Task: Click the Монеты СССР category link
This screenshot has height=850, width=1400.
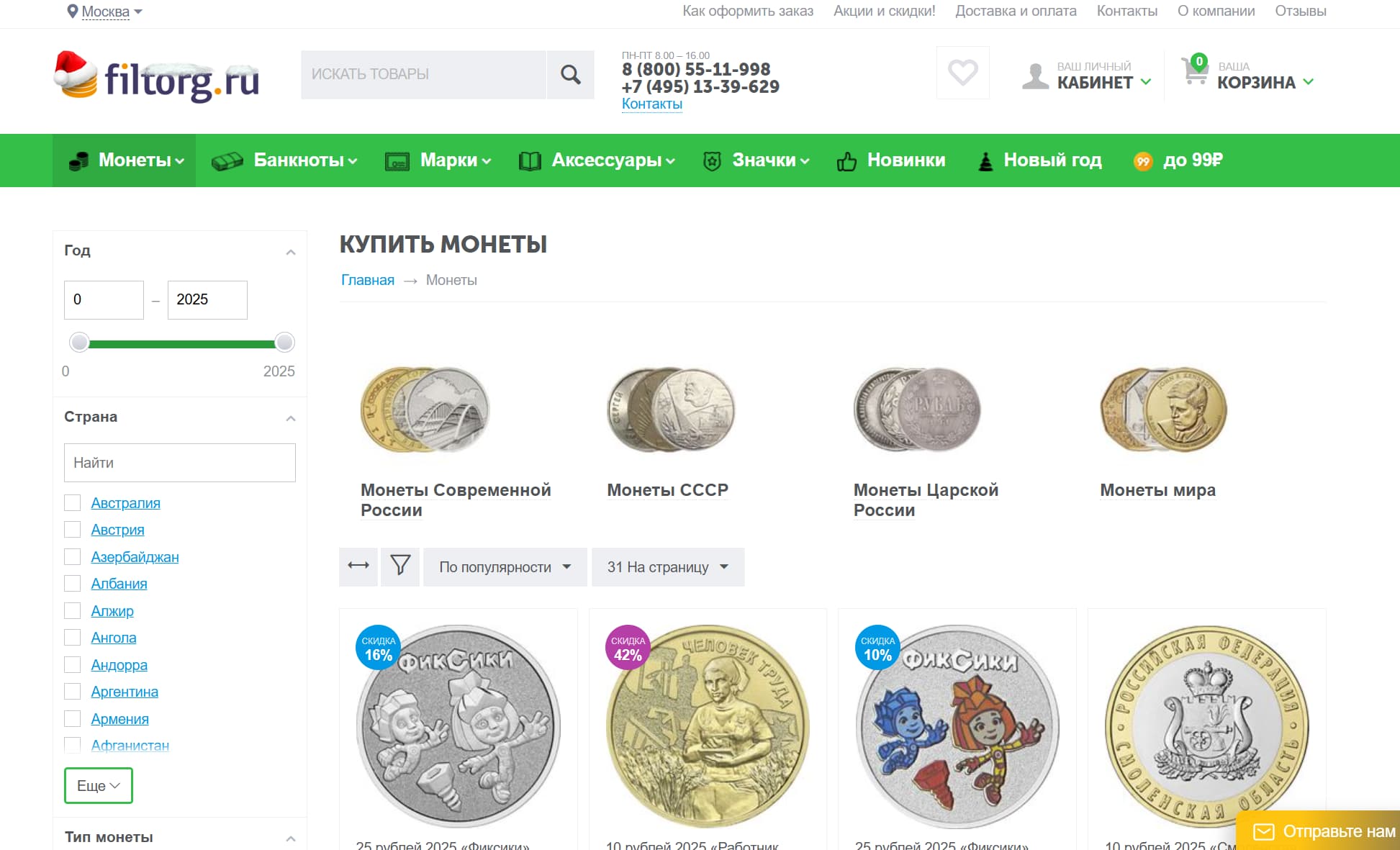Action: (667, 489)
